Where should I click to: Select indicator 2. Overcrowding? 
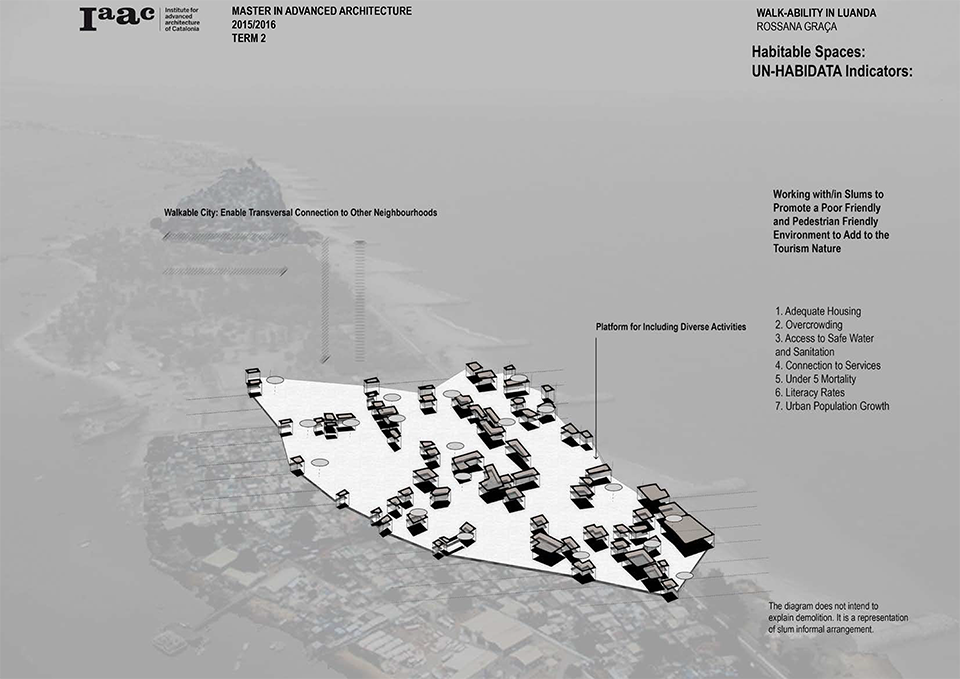click(808, 325)
